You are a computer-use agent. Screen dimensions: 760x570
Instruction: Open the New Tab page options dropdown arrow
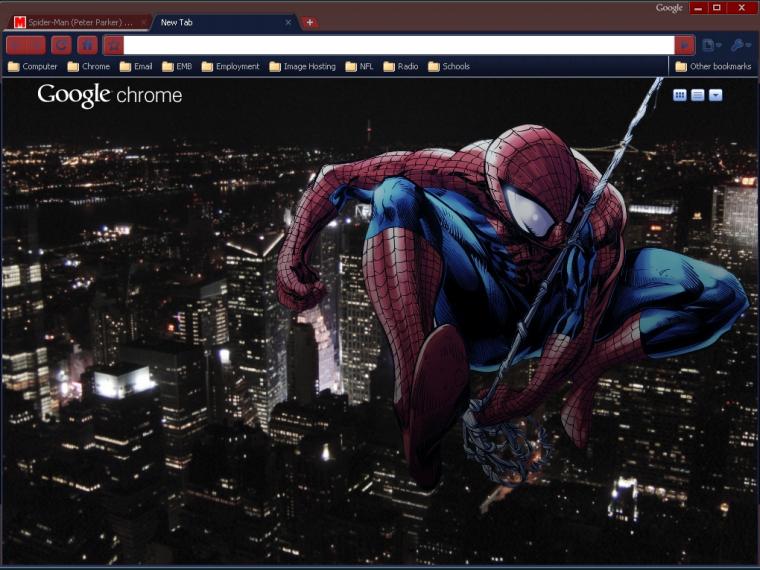tap(715, 95)
